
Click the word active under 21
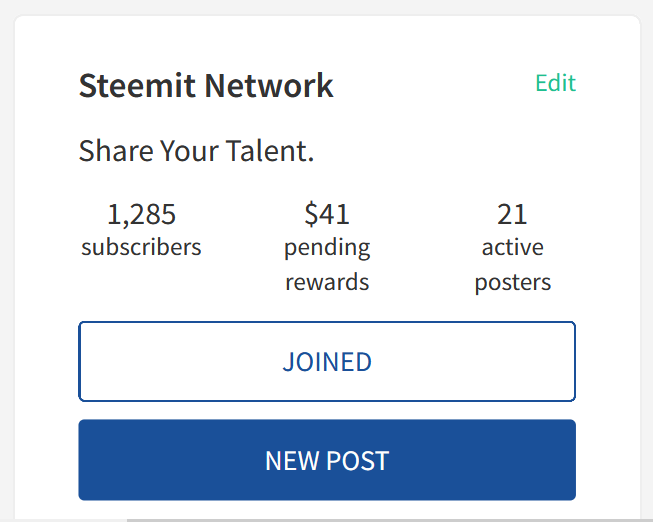tap(513, 247)
